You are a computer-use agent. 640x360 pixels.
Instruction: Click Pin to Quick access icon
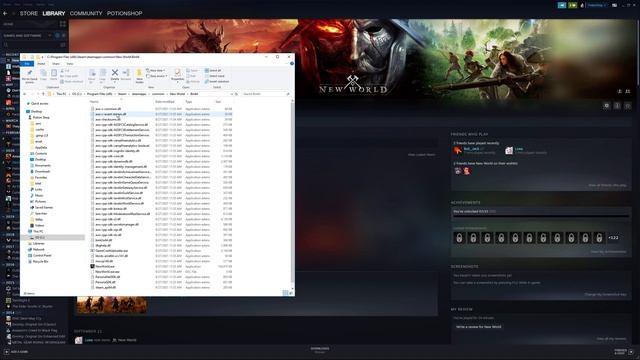(29, 76)
